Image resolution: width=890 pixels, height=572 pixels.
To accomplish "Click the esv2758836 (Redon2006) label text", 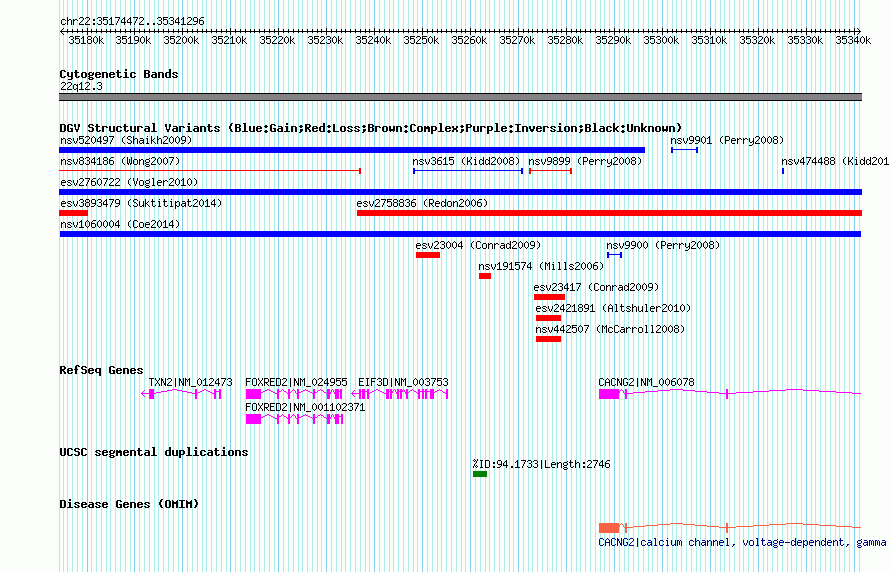I will click(x=422, y=203).
